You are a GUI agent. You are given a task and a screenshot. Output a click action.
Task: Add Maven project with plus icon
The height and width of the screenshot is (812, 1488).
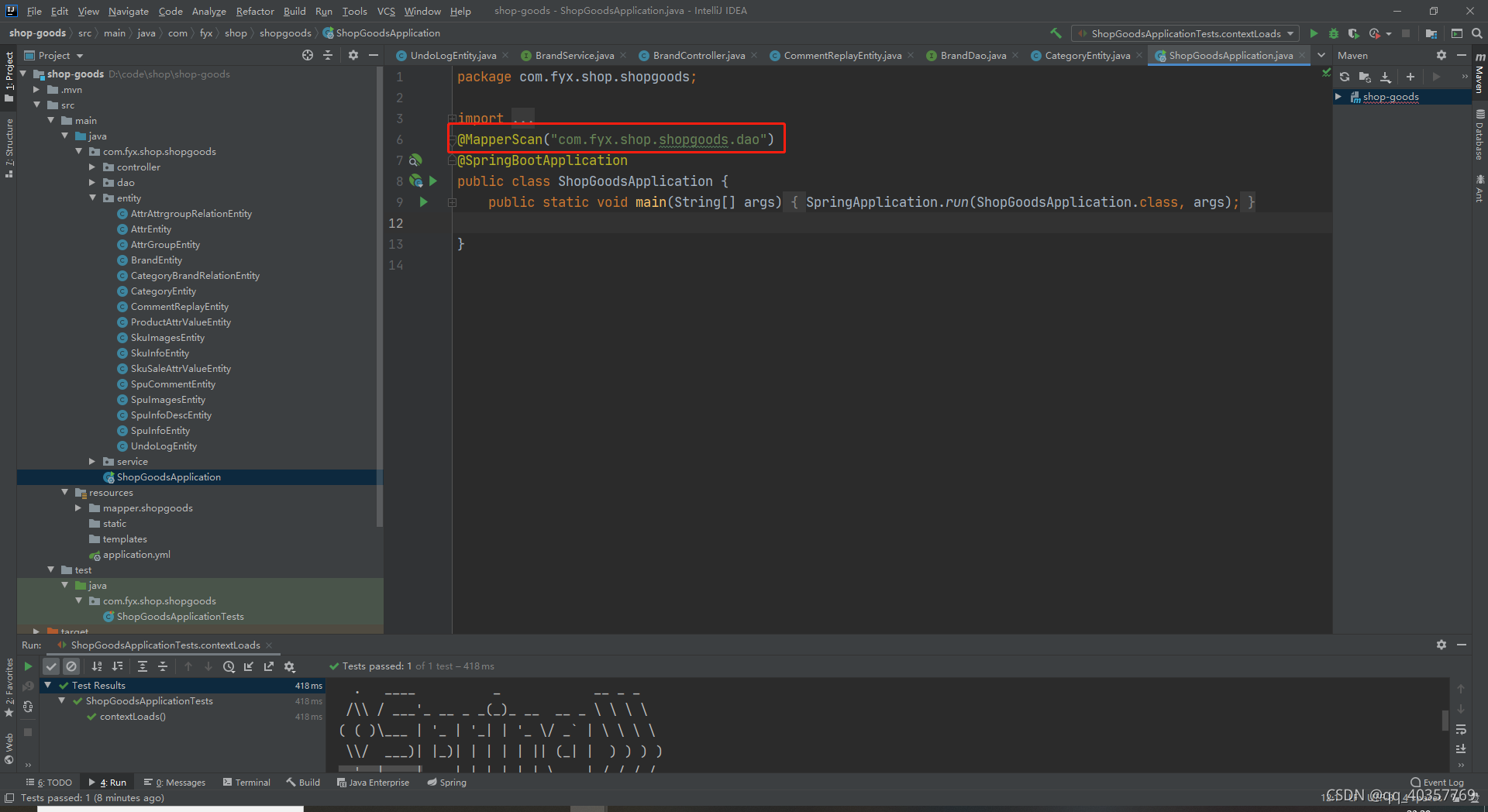[1410, 77]
